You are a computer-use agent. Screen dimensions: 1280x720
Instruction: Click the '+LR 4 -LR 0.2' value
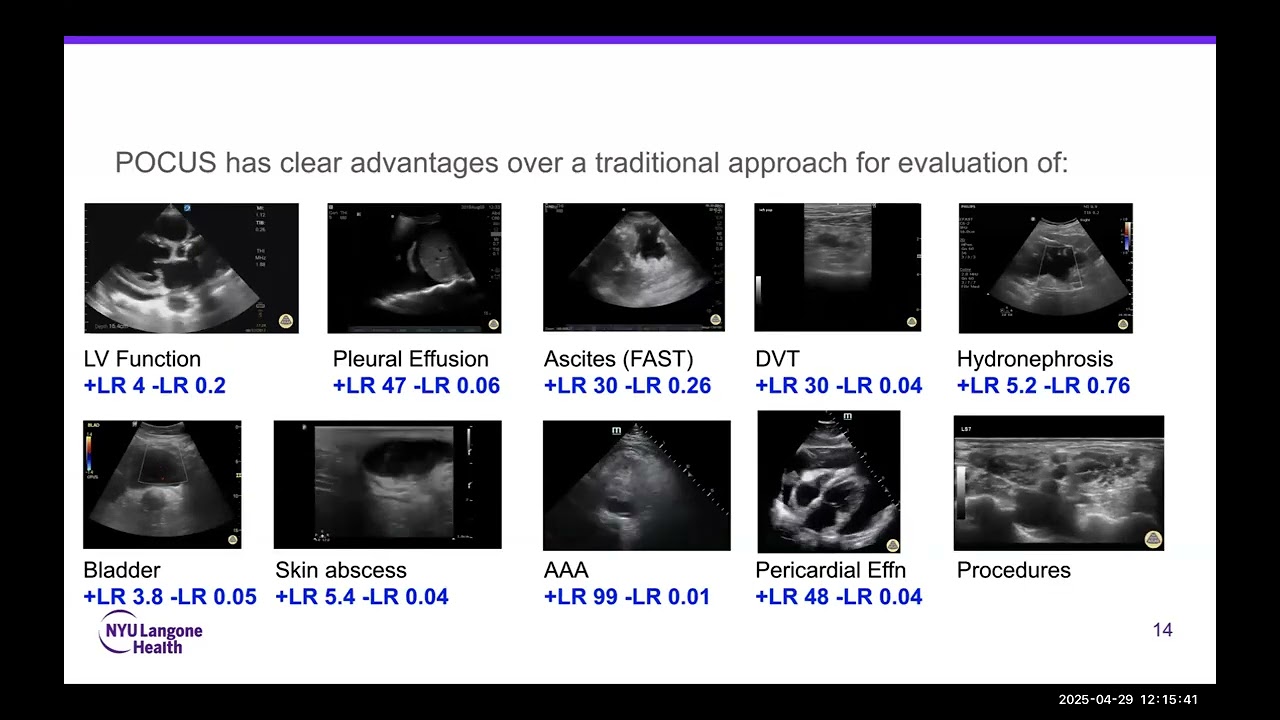[154, 386]
